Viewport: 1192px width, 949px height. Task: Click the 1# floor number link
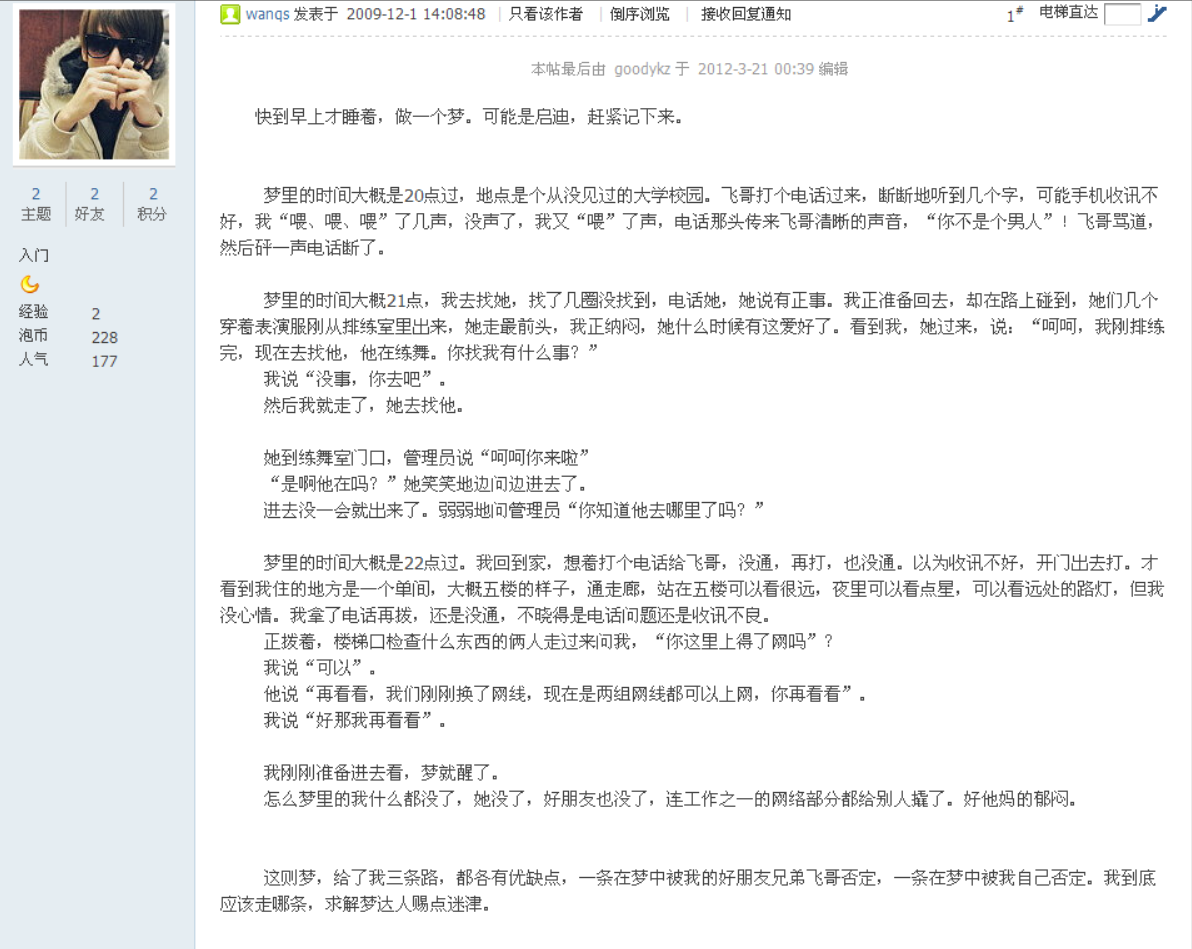1015,14
